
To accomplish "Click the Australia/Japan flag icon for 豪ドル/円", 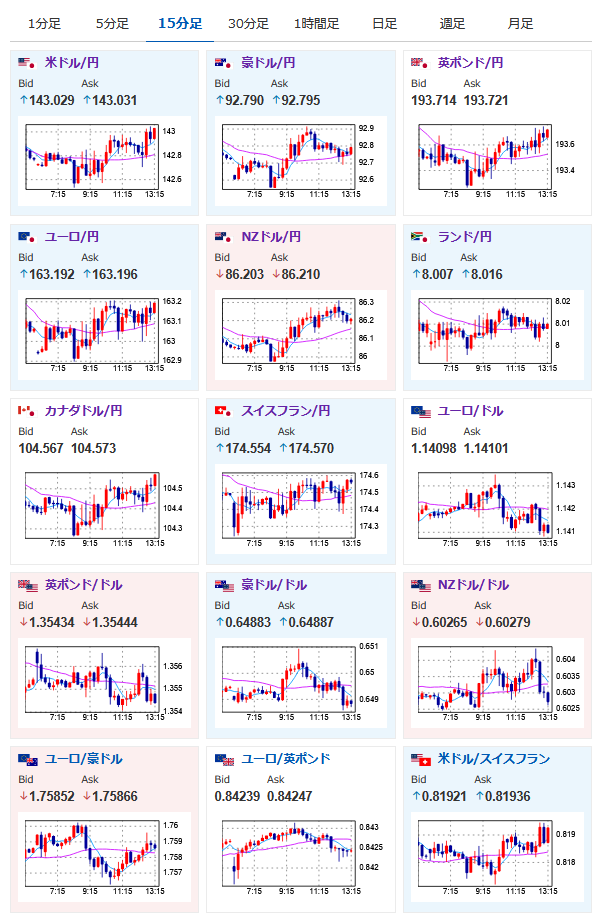I will pyautogui.click(x=223, y=63).
